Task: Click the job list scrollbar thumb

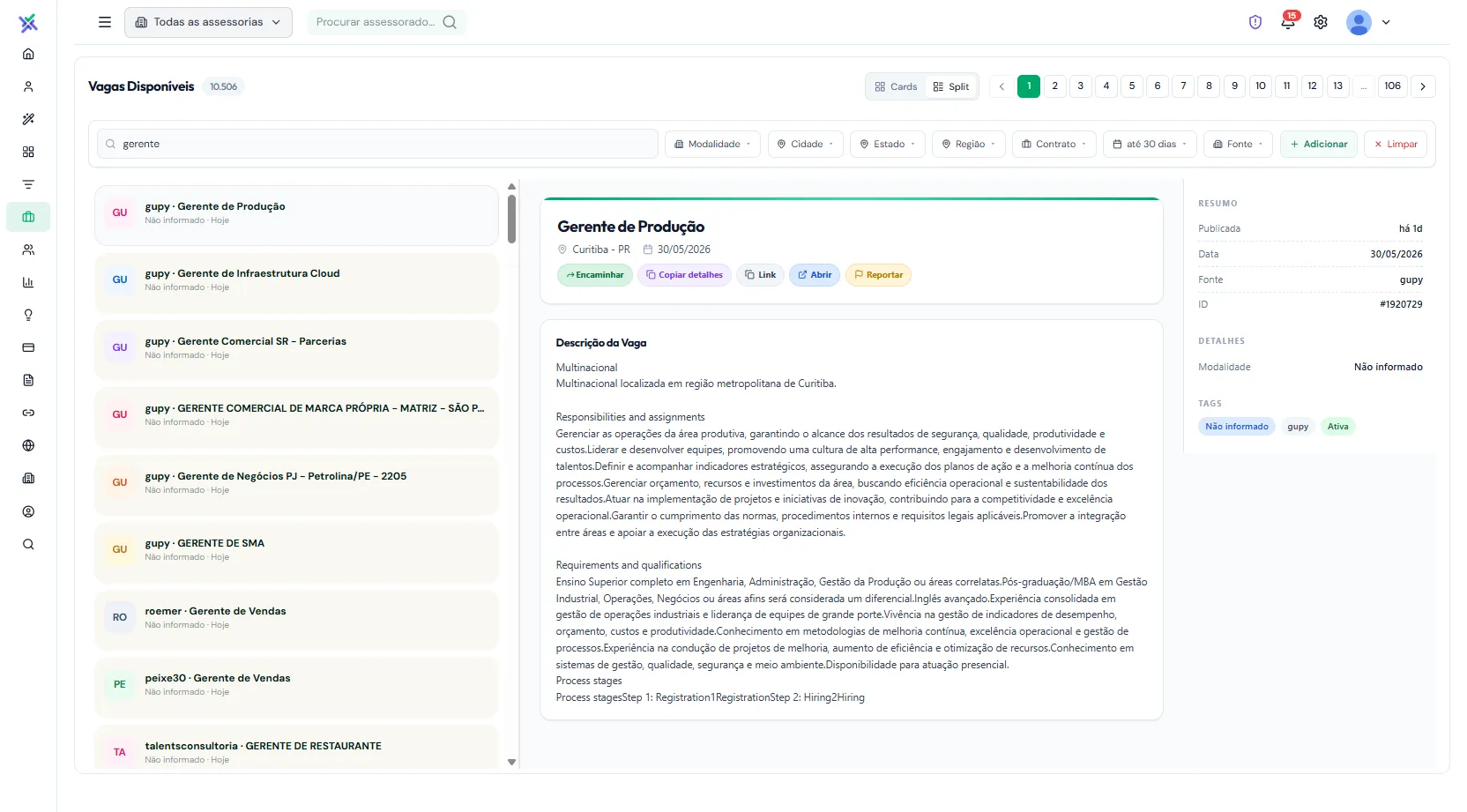Action: pos(511,219)
